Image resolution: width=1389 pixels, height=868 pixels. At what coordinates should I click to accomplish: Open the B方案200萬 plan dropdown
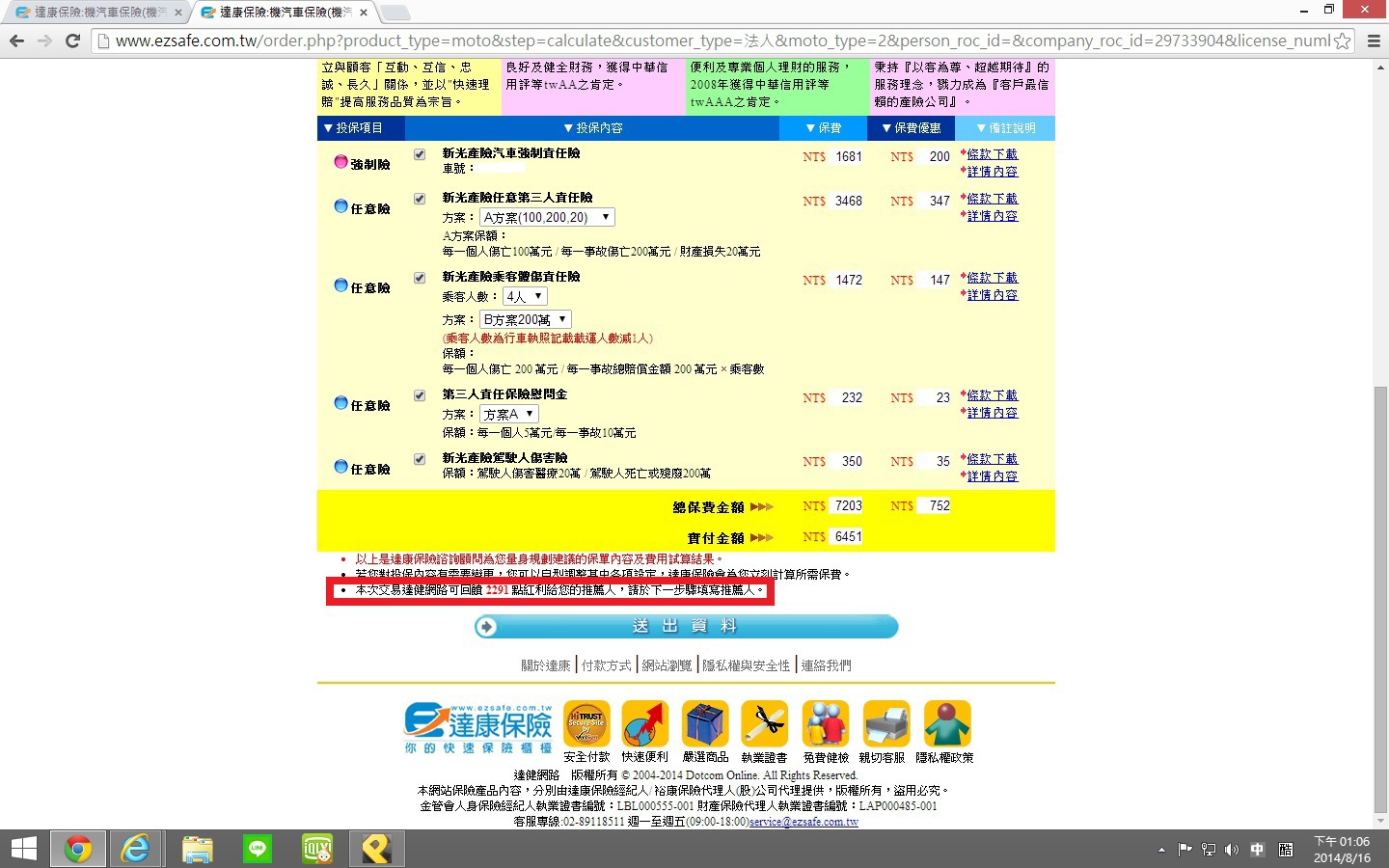pos(526,319)
